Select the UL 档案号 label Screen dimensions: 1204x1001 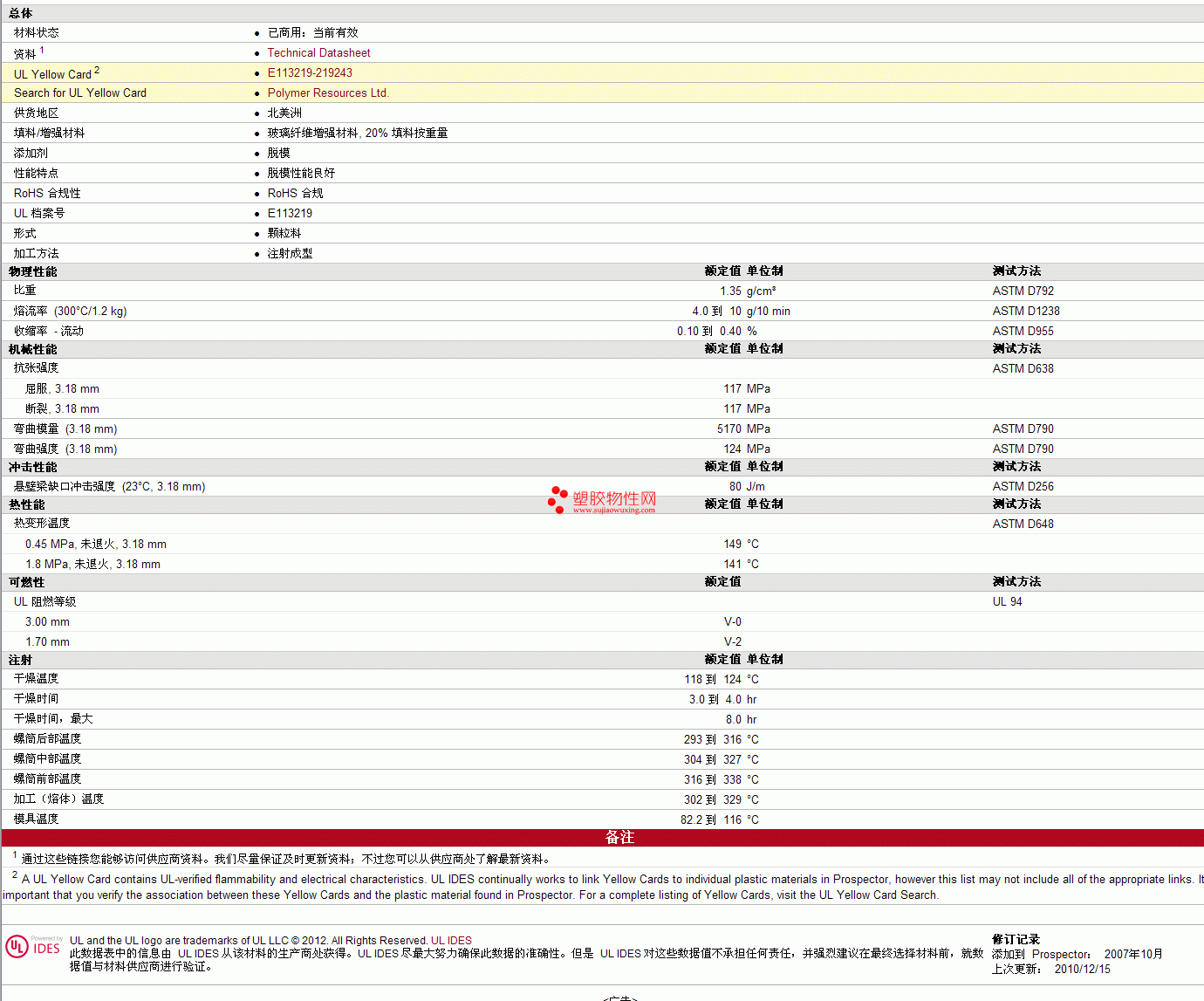(39, 214)
